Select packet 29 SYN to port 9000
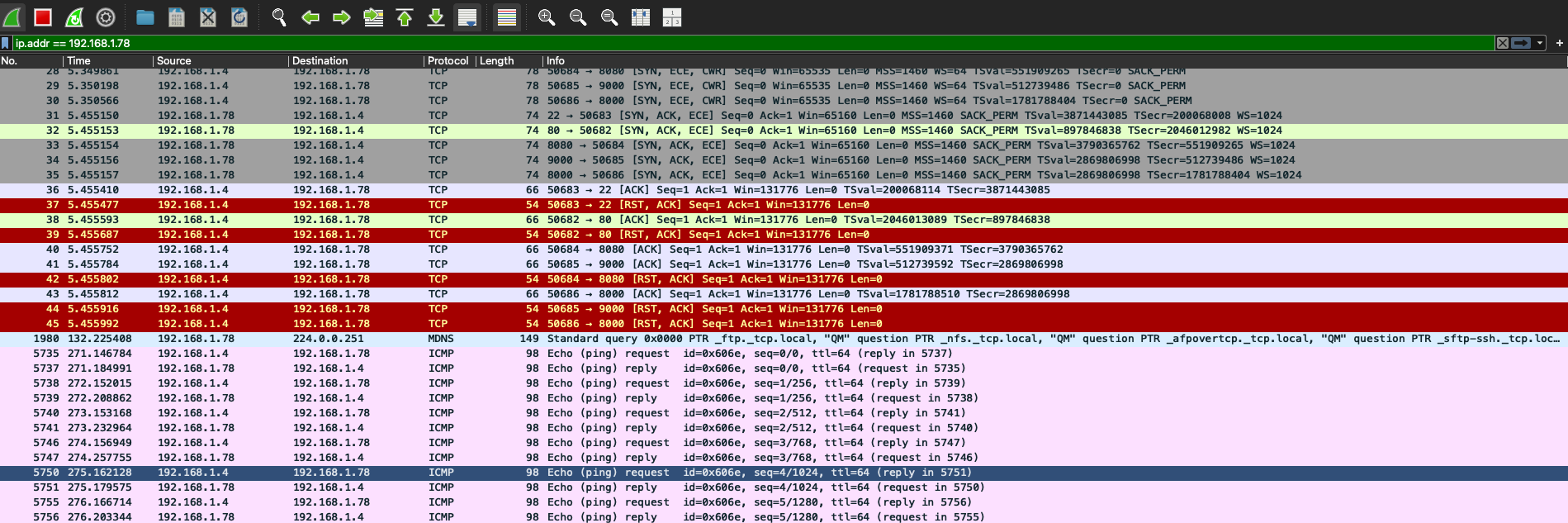This screenshot has height=523, width=1568. tap(784, 86)
